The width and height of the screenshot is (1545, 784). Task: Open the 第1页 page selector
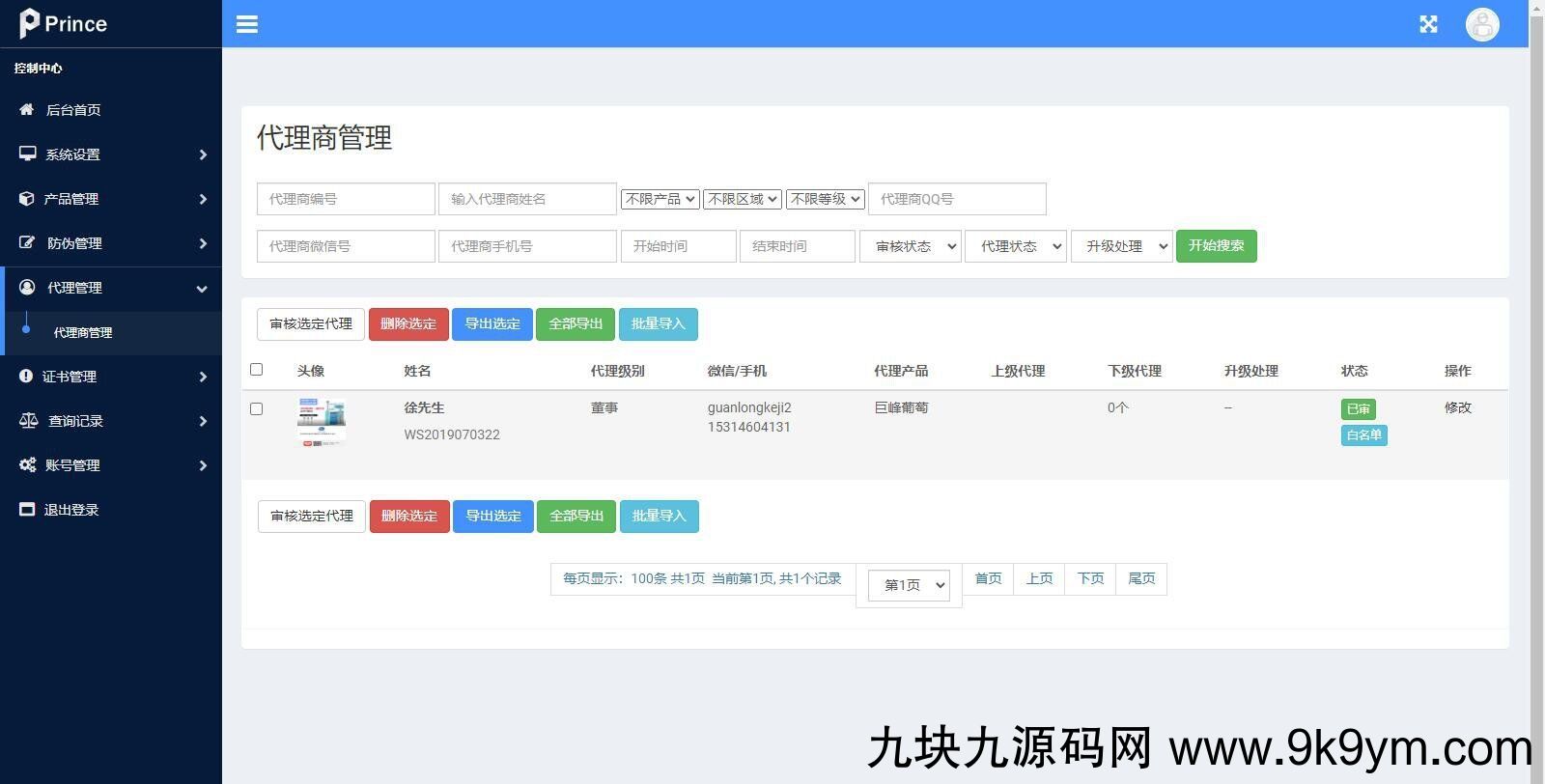(909, 585)
